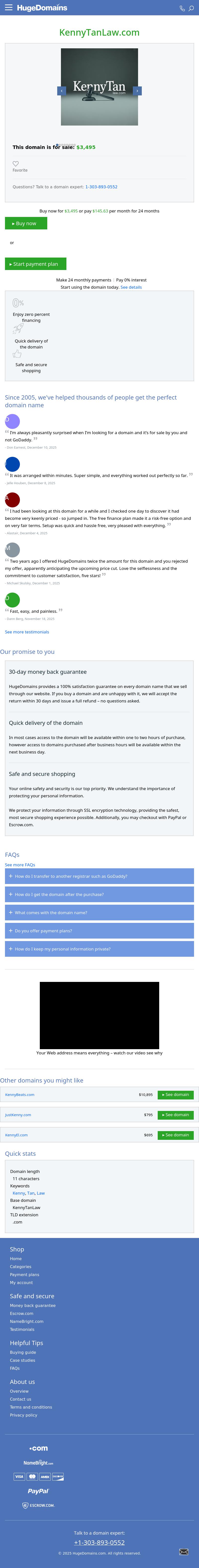
Task: Click the phone icon in header
Action: 181,8
